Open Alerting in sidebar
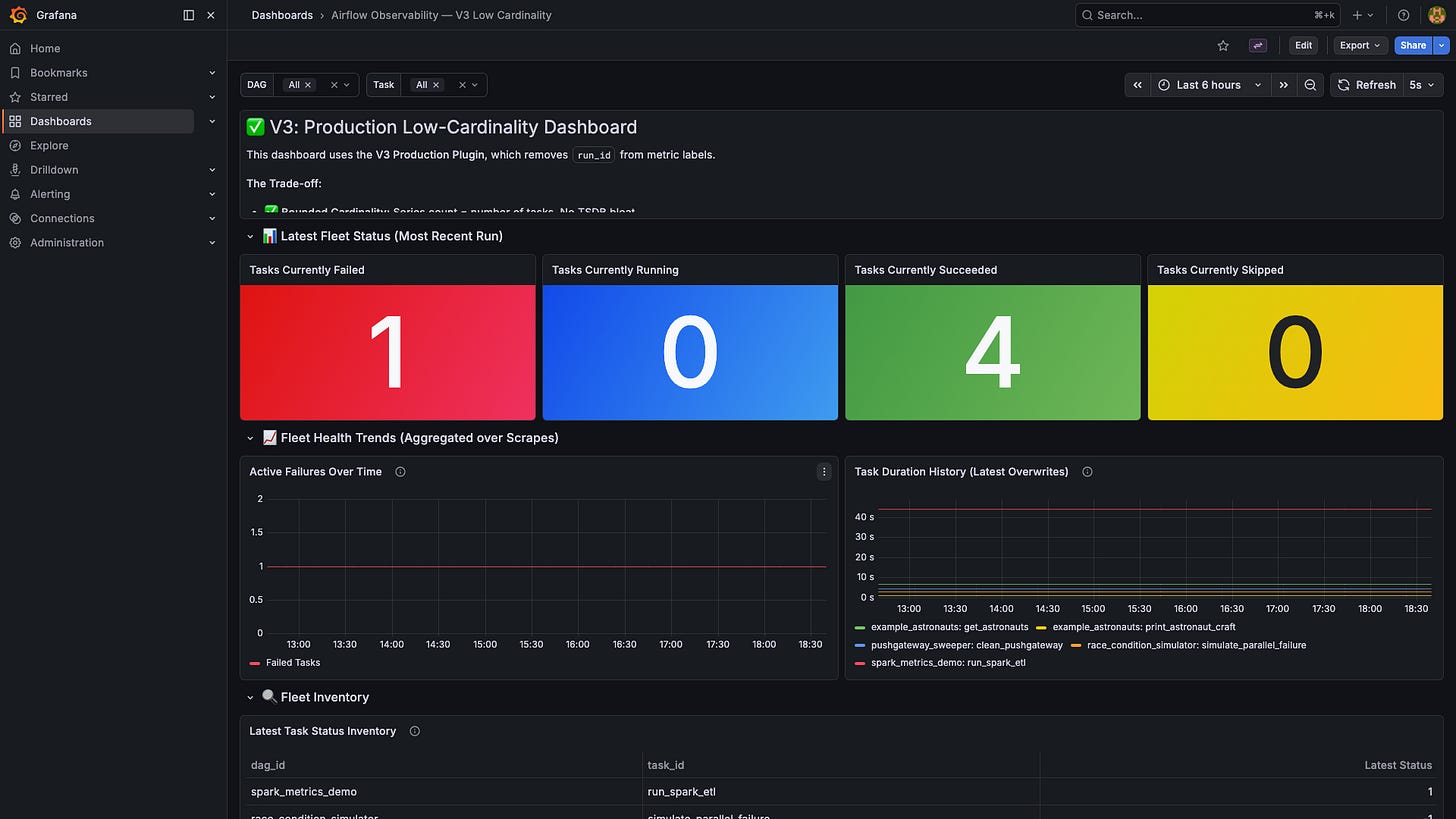Viewport: 1456px width, 819px height. pos(50,194)
